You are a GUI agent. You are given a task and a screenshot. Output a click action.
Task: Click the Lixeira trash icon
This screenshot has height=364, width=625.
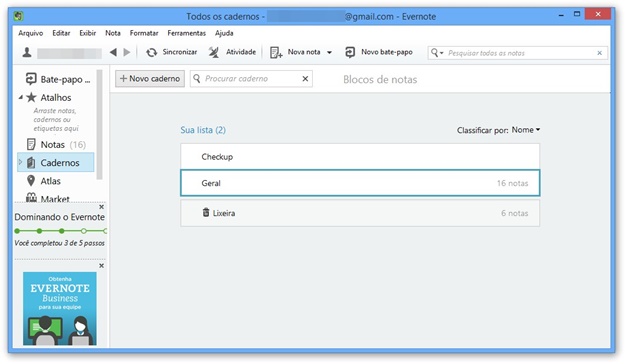[206, 212]
